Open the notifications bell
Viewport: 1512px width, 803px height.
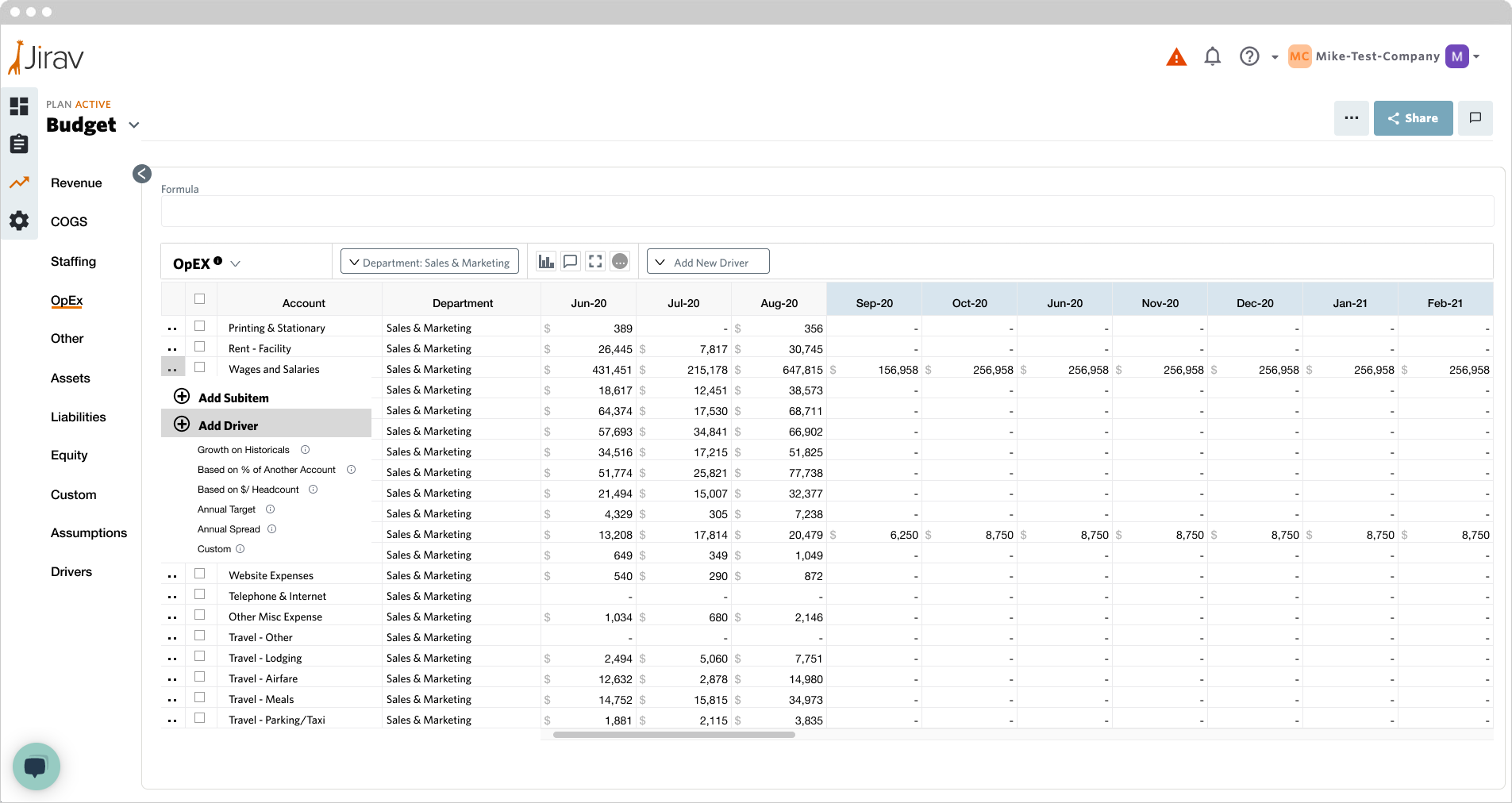[1212, 56]
